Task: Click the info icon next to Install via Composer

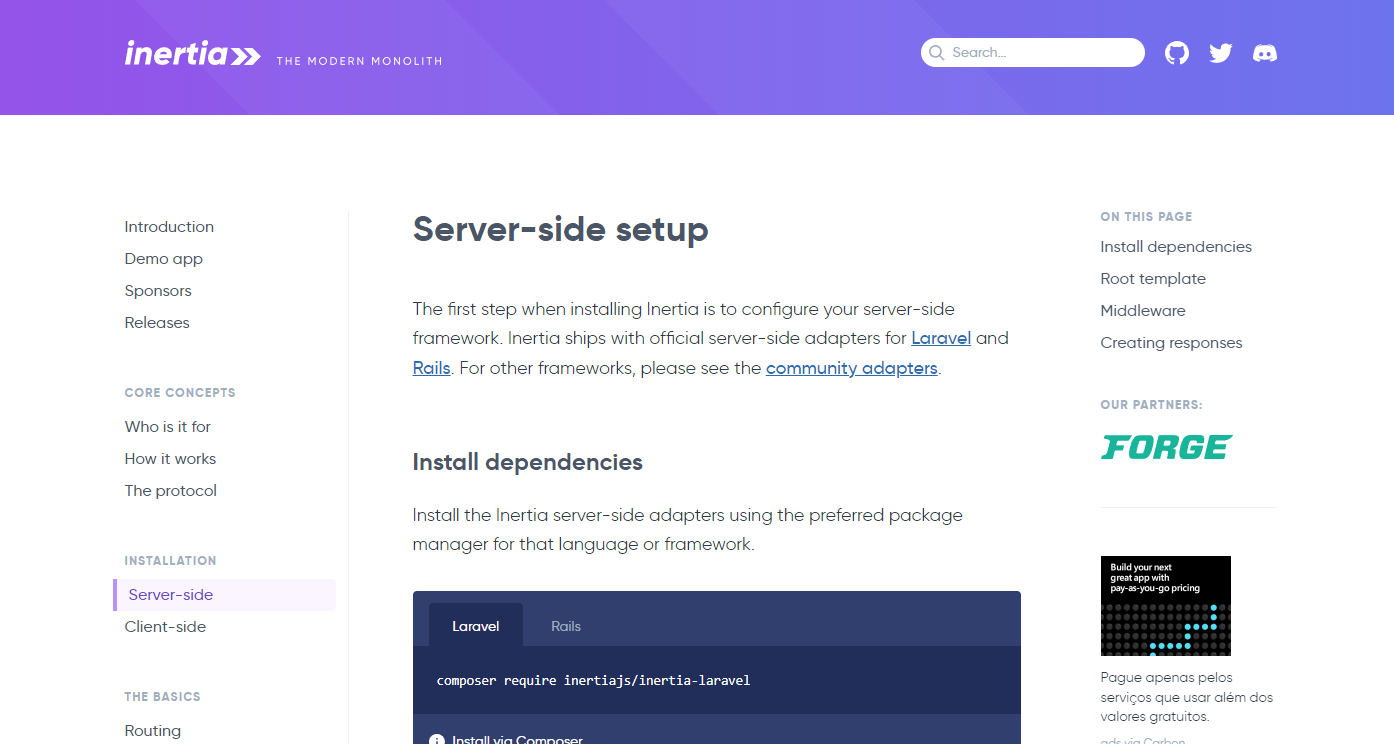Action: coord(435,739)
